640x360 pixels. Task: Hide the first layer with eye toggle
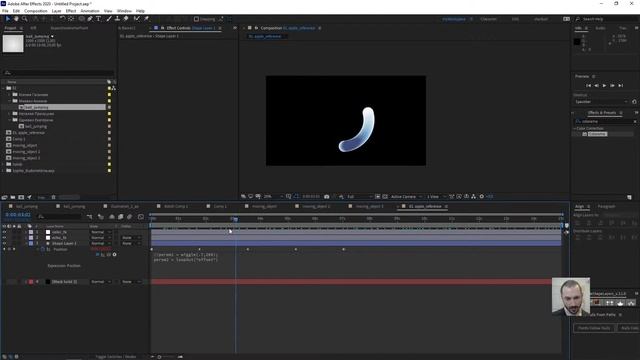pyautogui.click(x=4, y=232)
